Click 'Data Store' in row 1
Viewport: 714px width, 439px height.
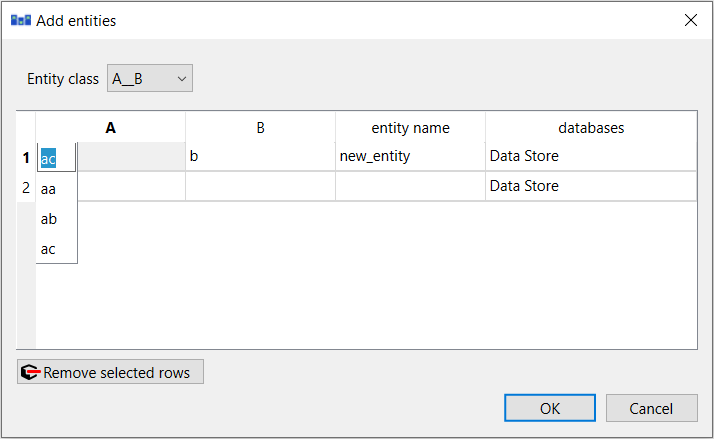tap(591, 157)
